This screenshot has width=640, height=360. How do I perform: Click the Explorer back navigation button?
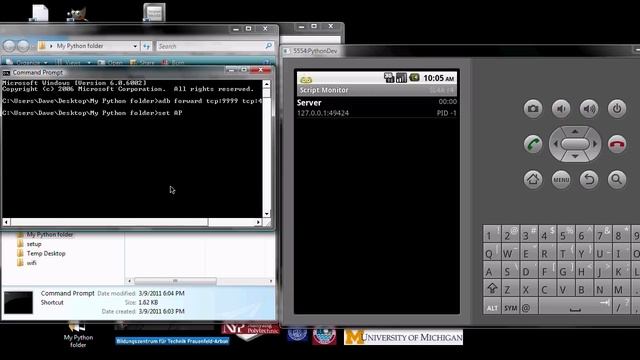coord(9,46)
